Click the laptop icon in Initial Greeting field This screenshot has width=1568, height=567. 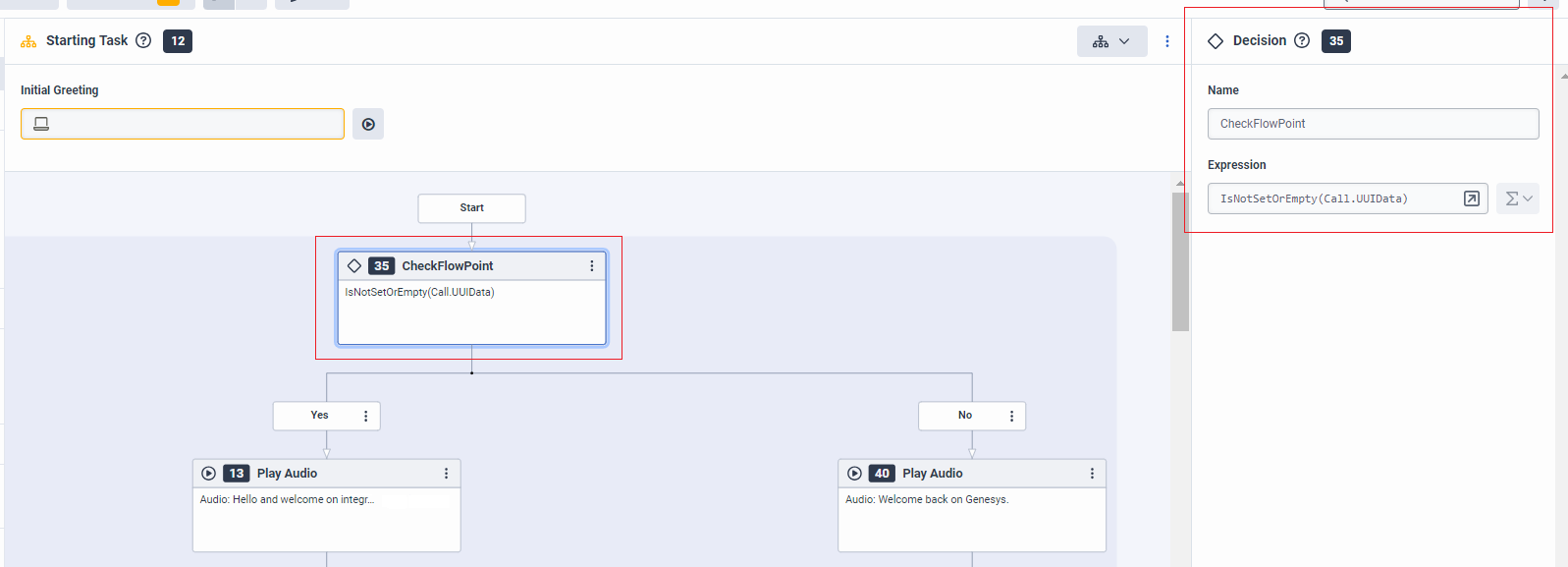pos(41,124)
